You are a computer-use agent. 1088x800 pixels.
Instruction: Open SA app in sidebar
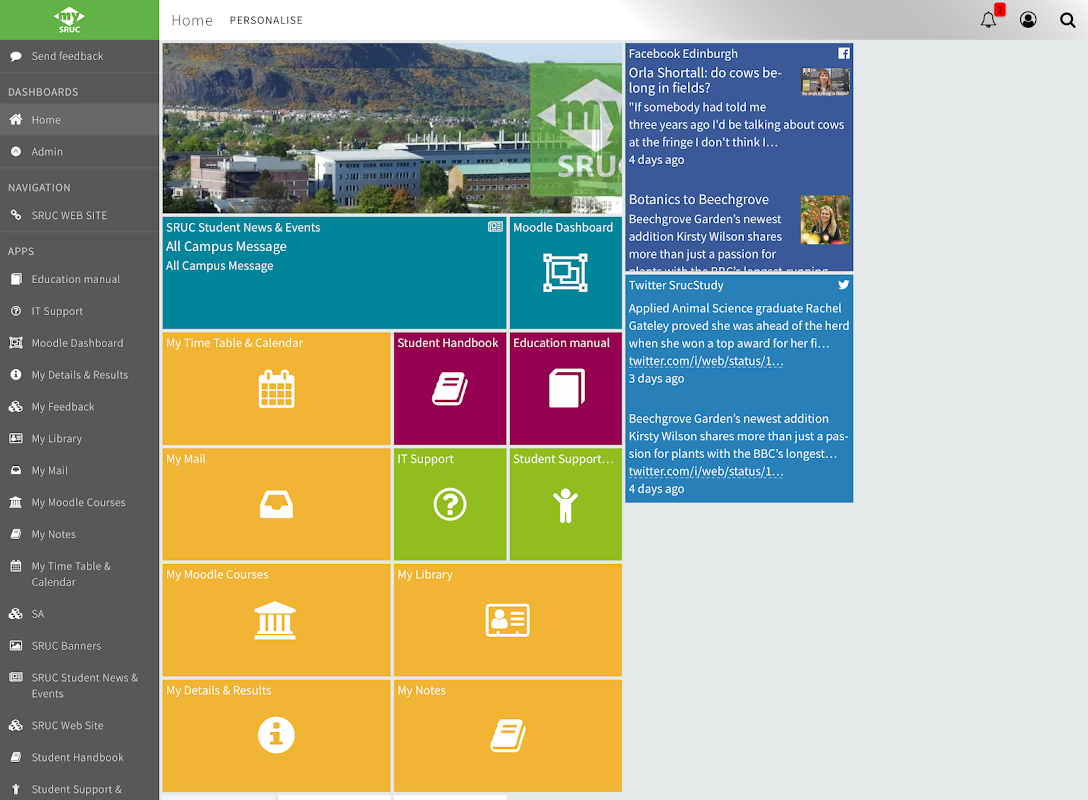pyautogui.click(x=79, y=614)
